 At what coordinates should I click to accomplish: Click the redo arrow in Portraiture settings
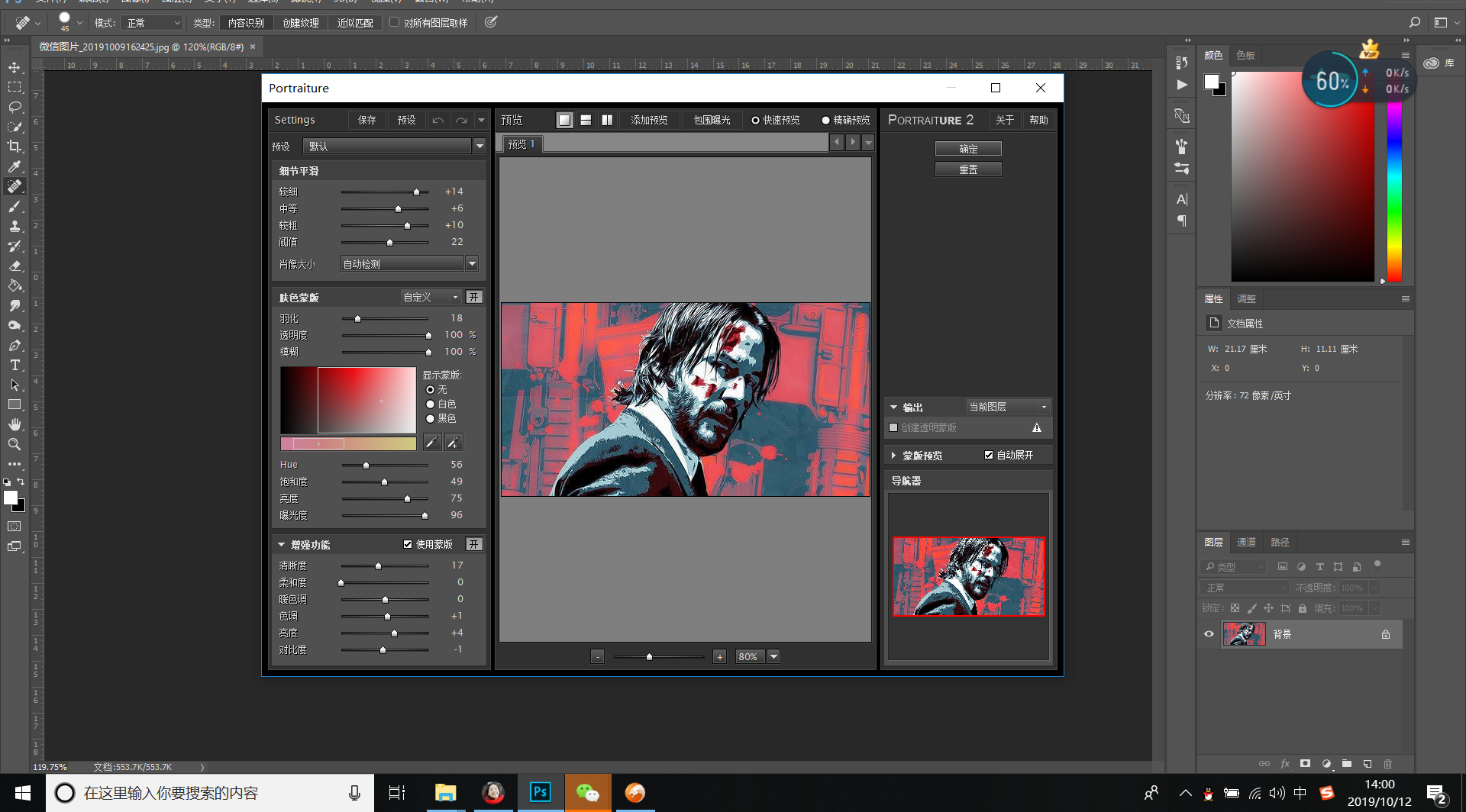(x=461, y=120)
